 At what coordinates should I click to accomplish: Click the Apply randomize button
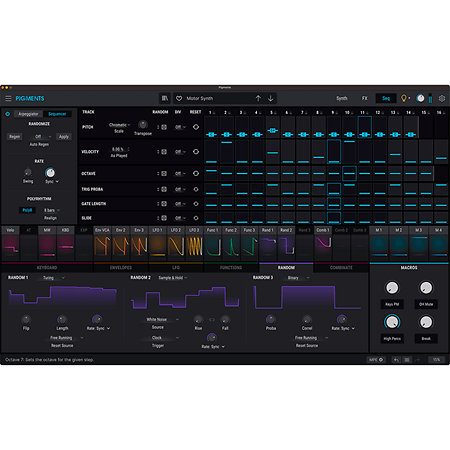click(x=64, y=137)
